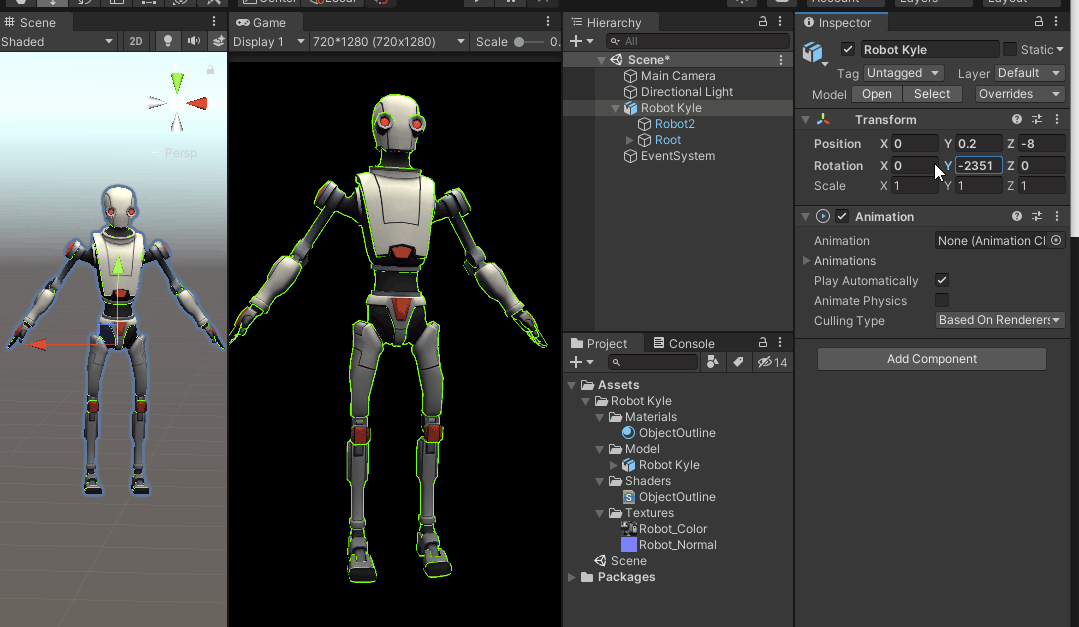
Task: Open the Culling Type dropdown
Action: [1000, 321]
